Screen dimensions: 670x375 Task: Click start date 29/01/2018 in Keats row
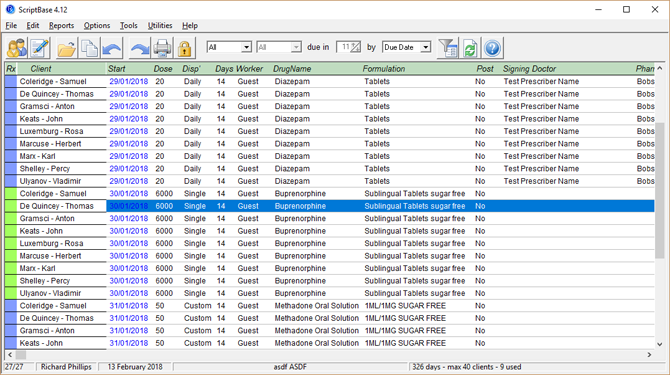[x=129, y=119]
